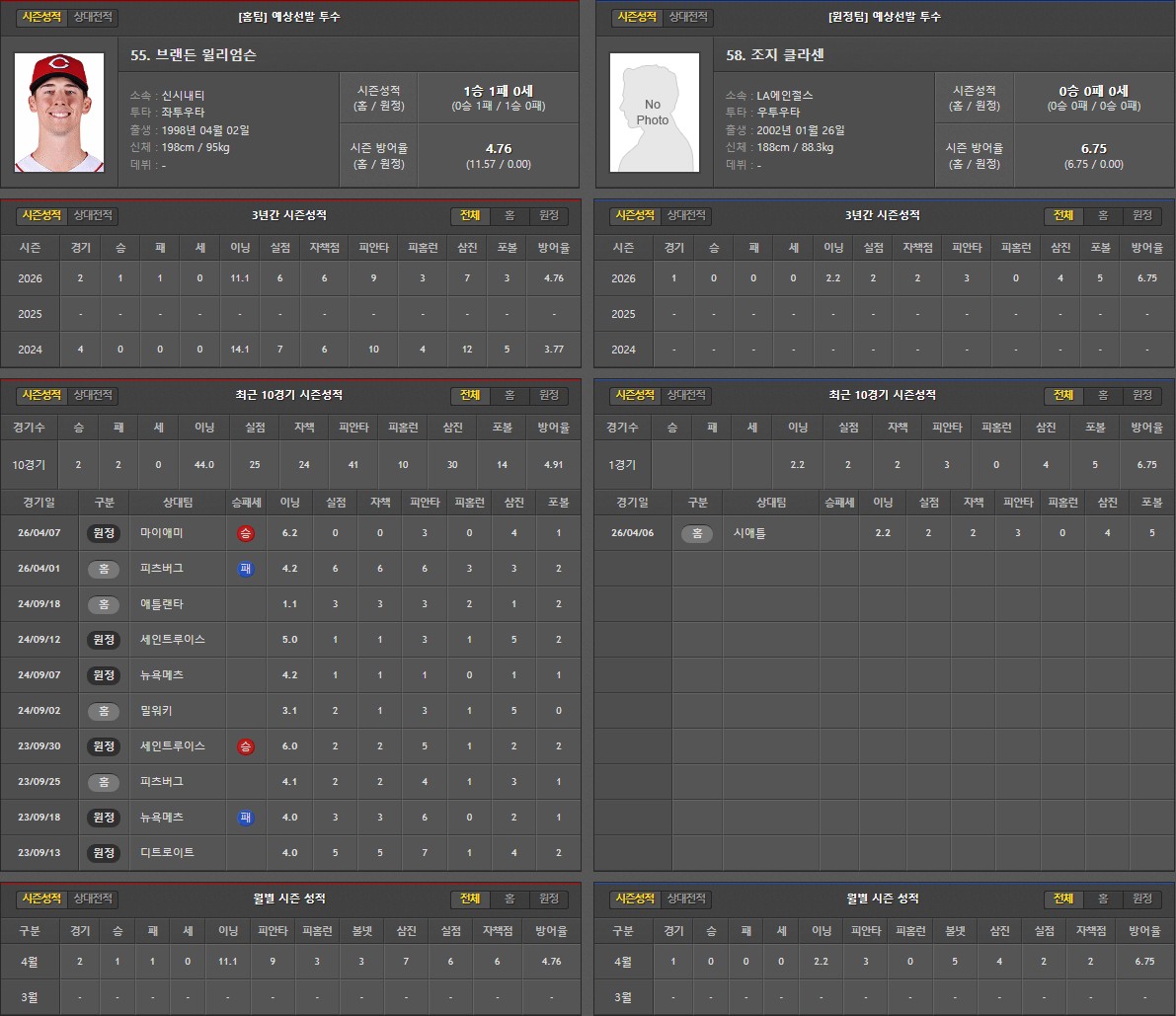
Task: Click George Klassen's No Photo placeholder
Action: (653, 113)
